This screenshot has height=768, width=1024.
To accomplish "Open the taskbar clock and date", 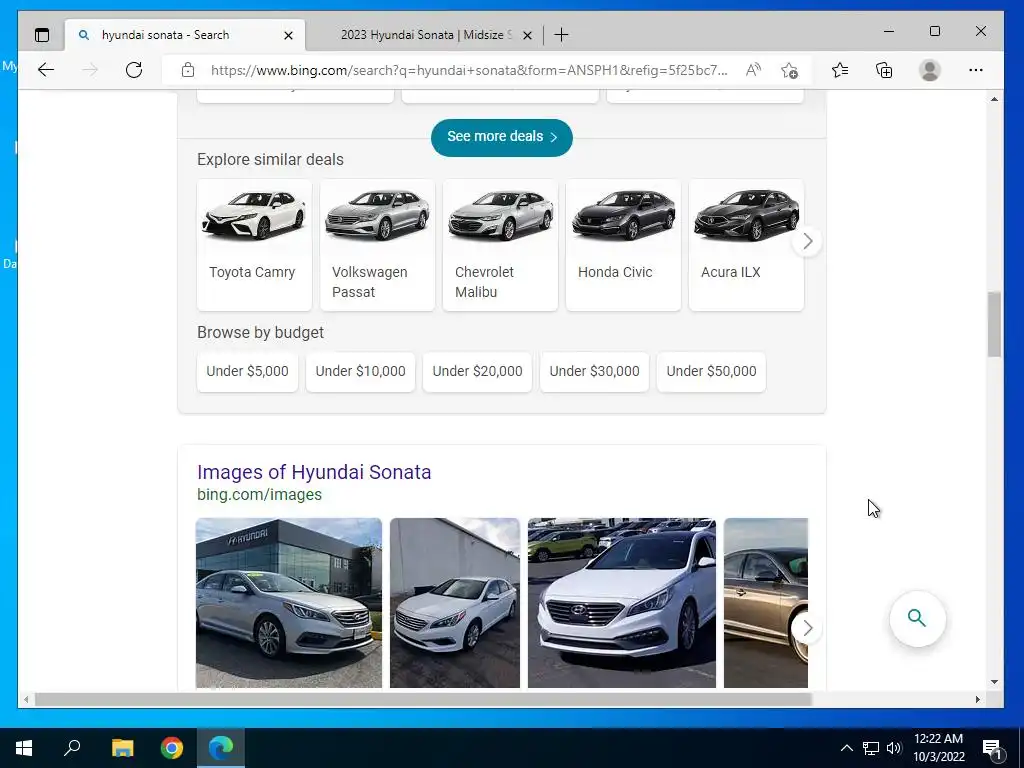I will 938,748.
